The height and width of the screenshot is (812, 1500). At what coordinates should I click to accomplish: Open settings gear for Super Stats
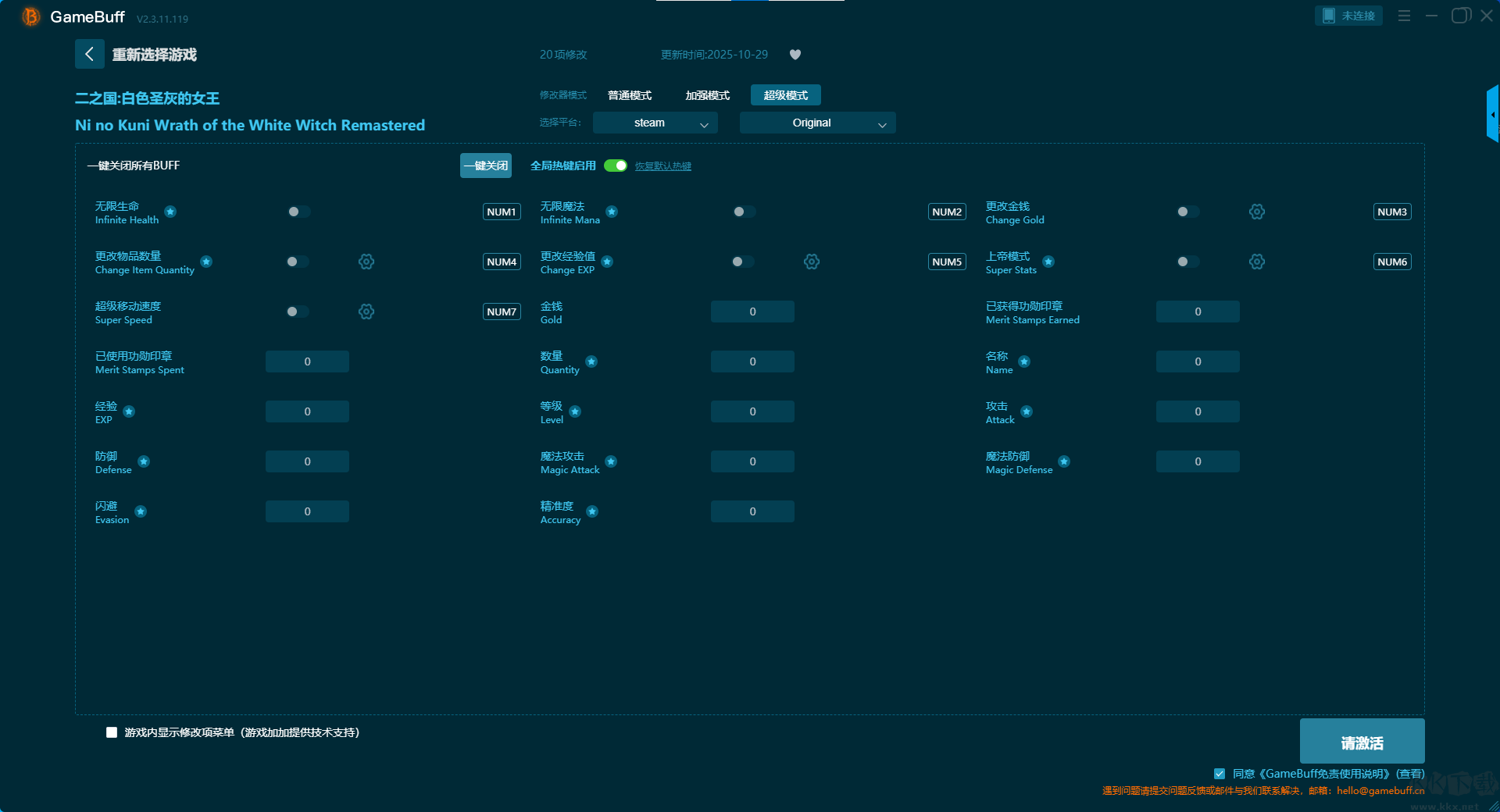(x=1256, y=262)
